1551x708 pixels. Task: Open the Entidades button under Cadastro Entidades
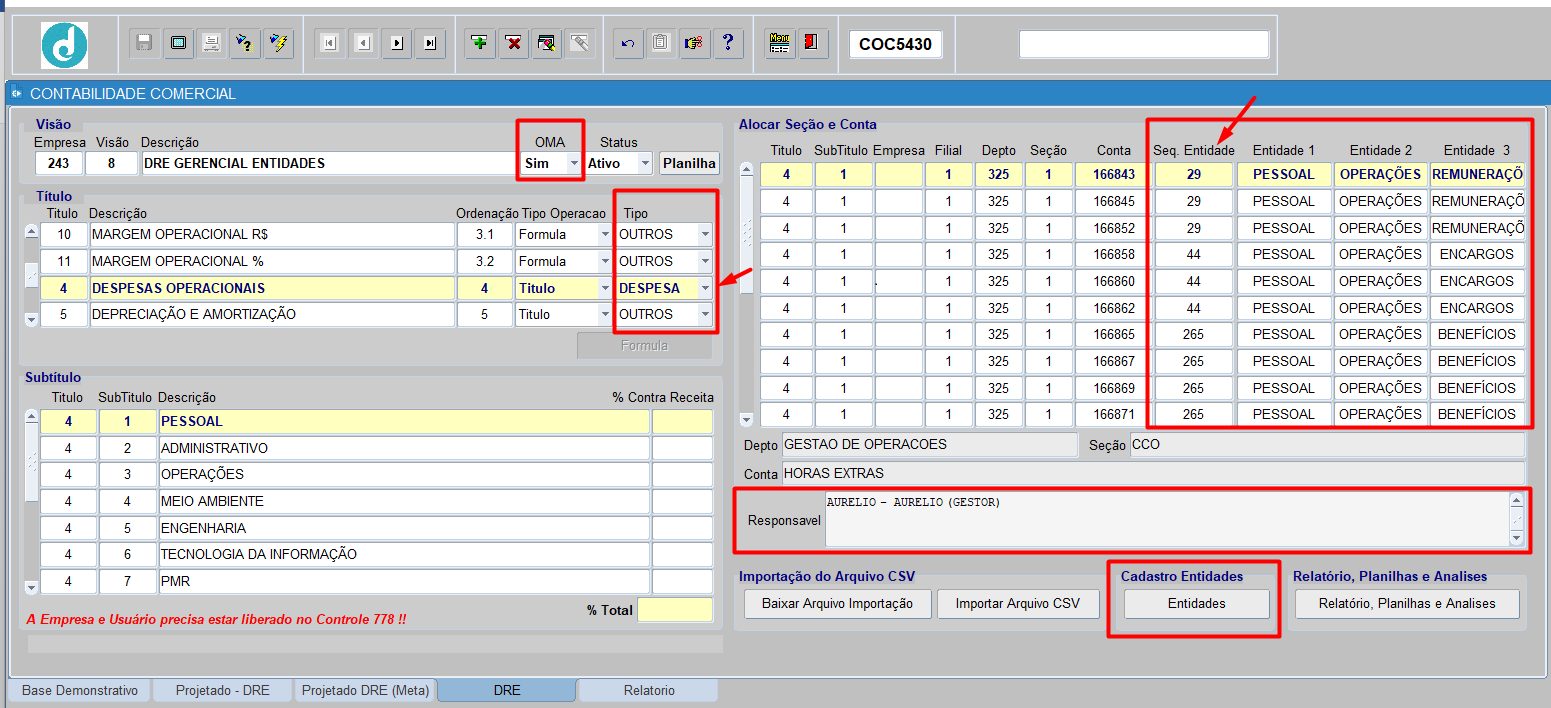1197,604
